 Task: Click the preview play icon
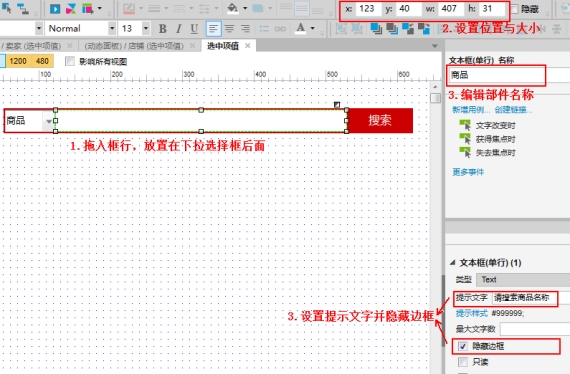pyautogui.click(x=55, y=9)
